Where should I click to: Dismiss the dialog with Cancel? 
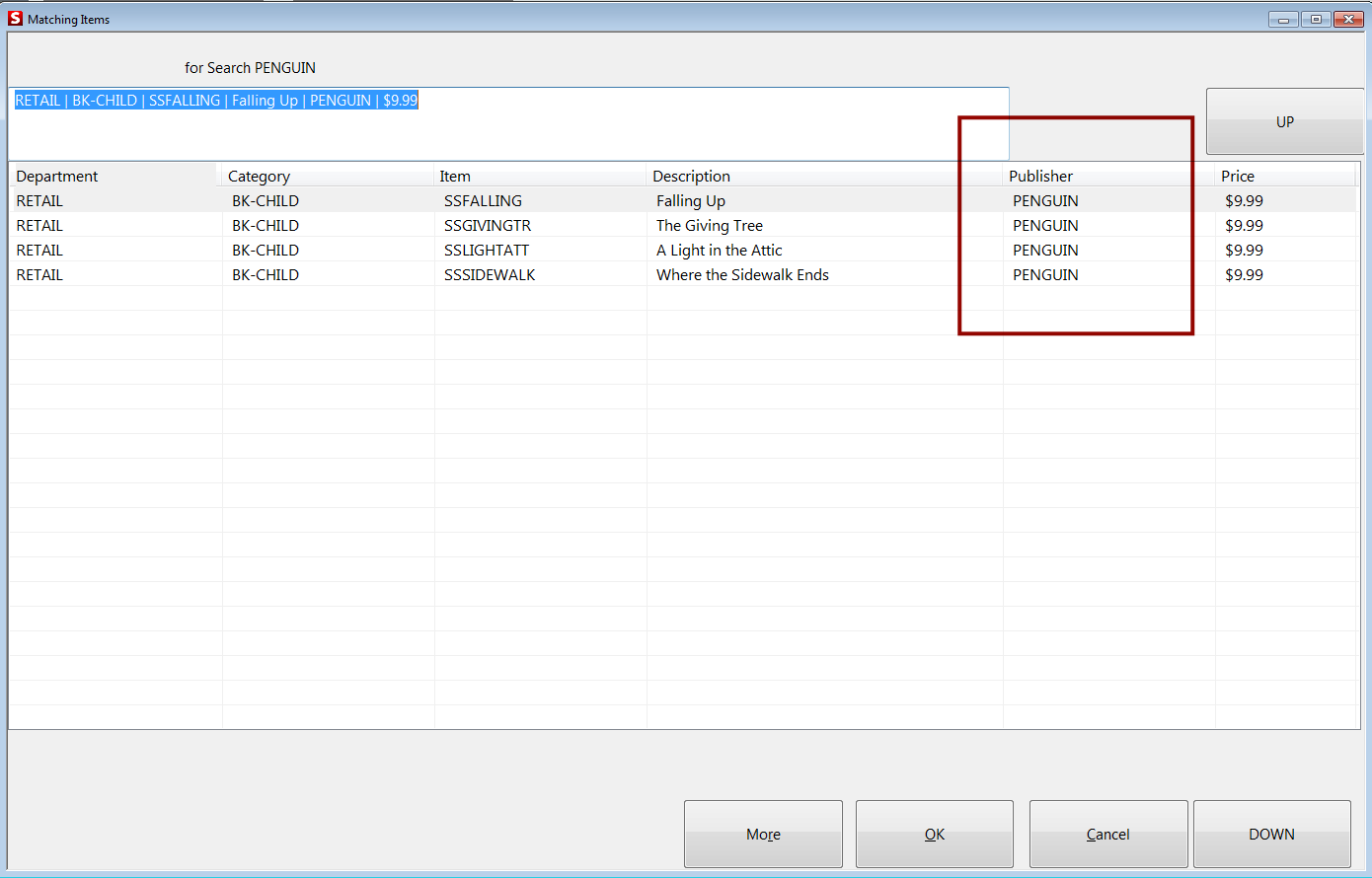coord(1107,834)
